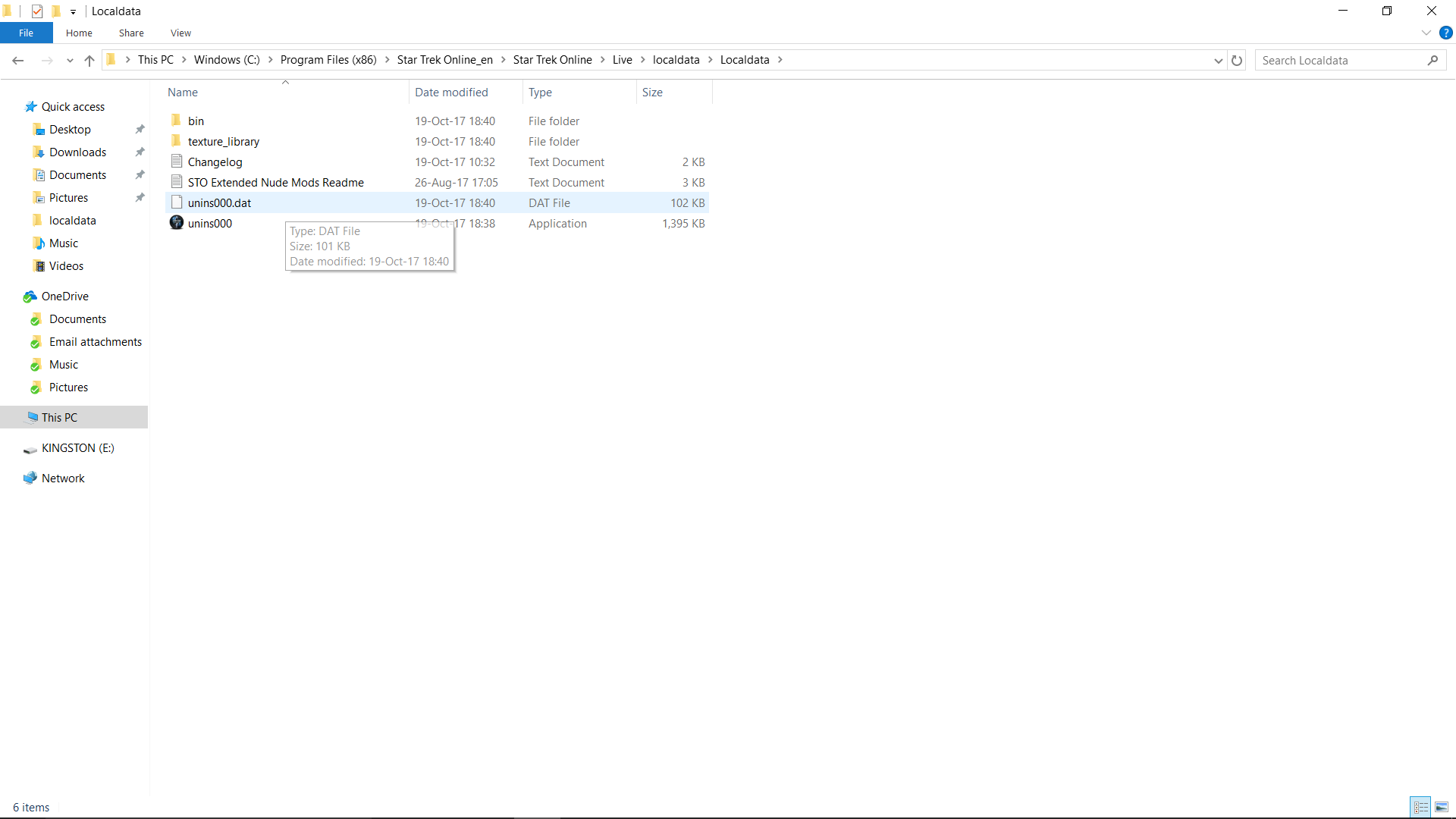Refresh the Localdata folder view
This screenshot has height=819, width=1456.
coord(1237,61)
